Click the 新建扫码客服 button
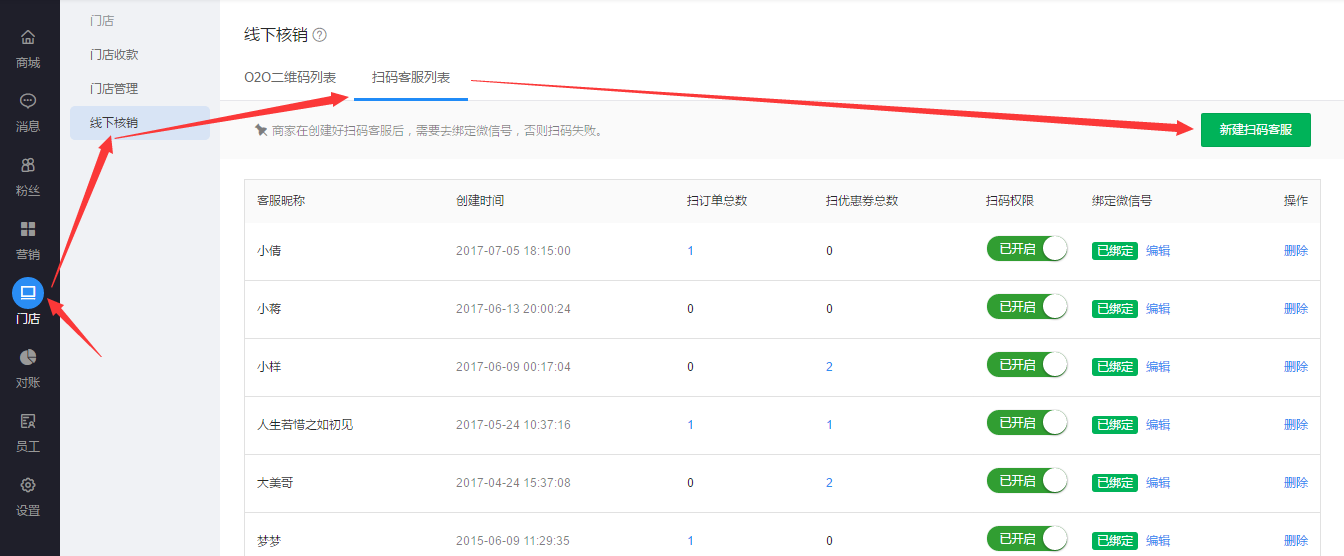This screenshot has height=556, width=1344. [x=1255, y=130]
